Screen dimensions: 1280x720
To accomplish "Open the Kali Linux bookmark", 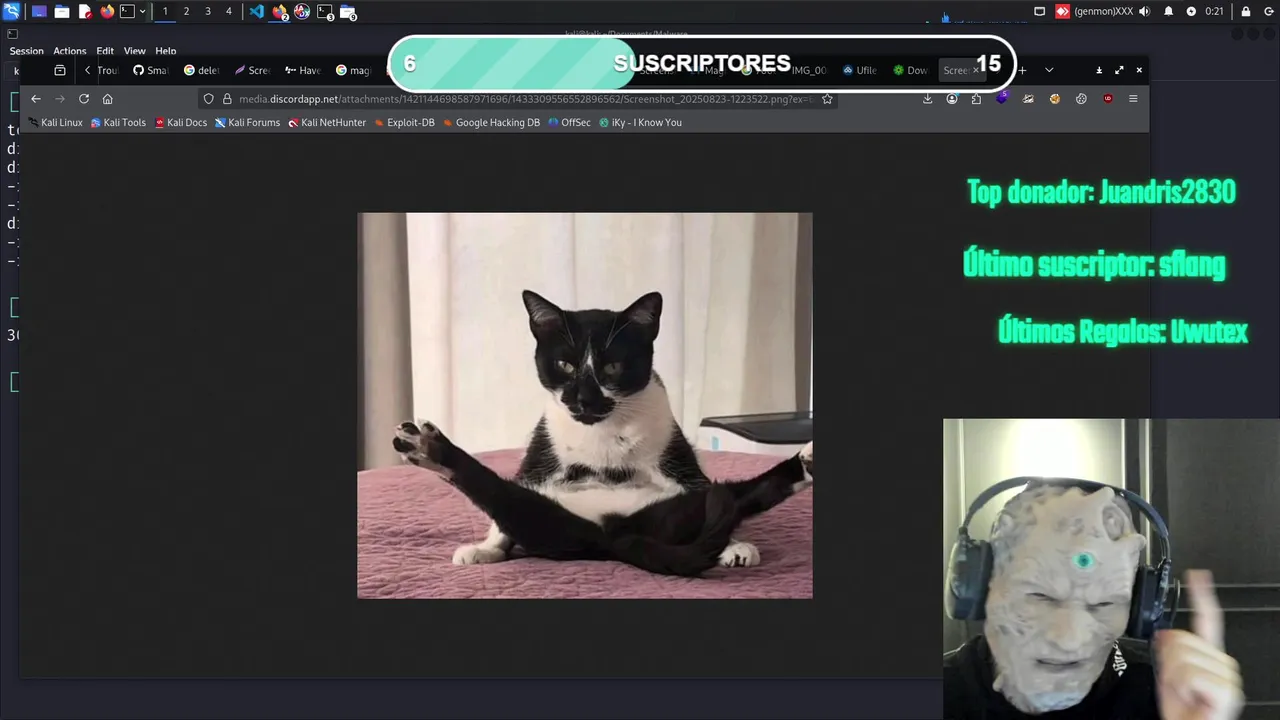I will [55, 123].
